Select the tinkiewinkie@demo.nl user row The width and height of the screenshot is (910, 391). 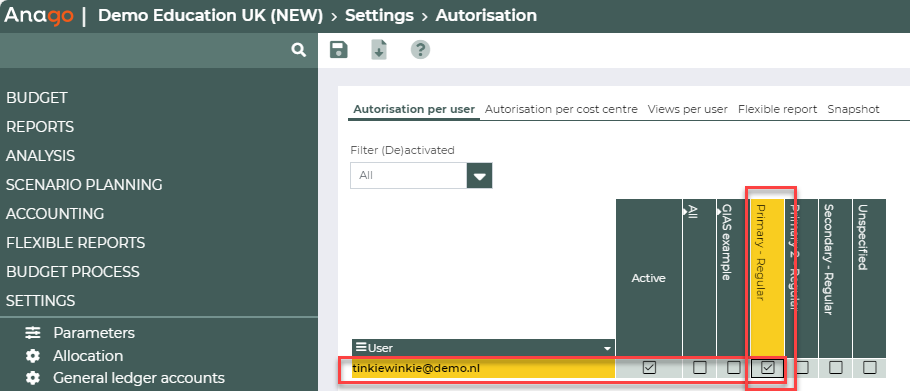pos(483,368)
